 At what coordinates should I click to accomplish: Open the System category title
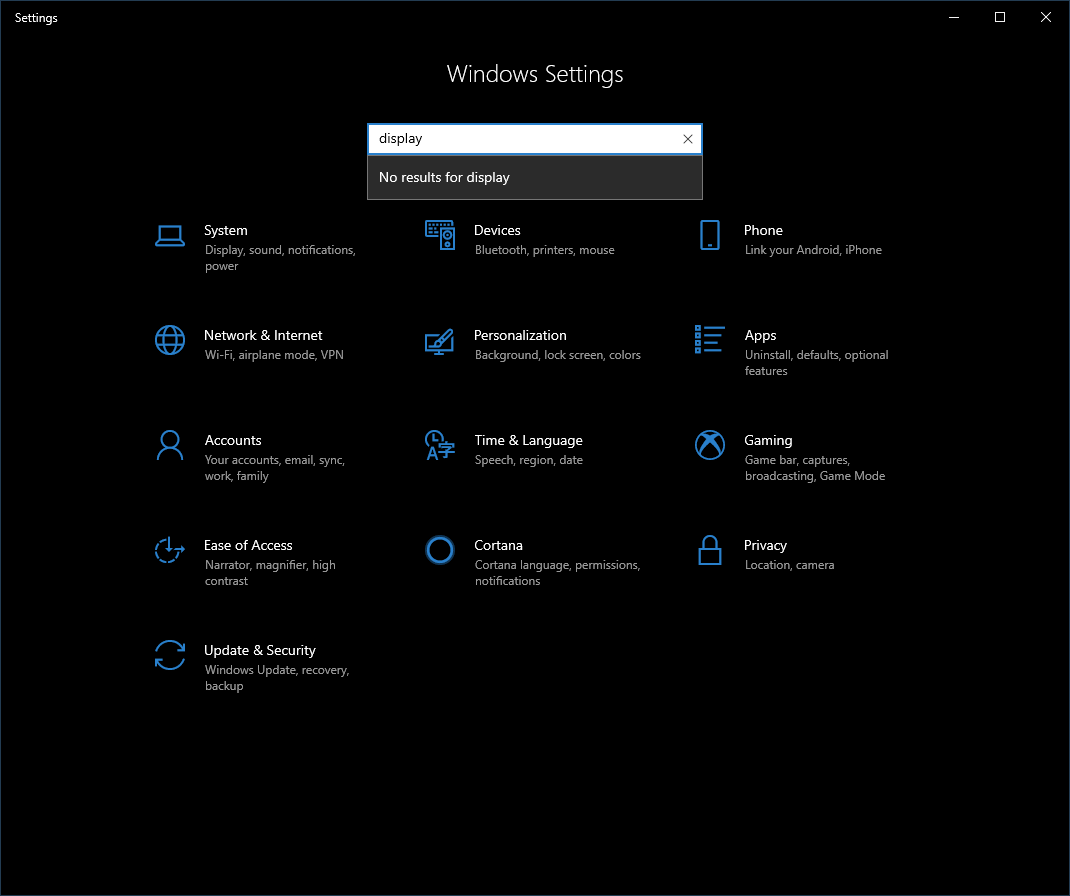(226, 231)
